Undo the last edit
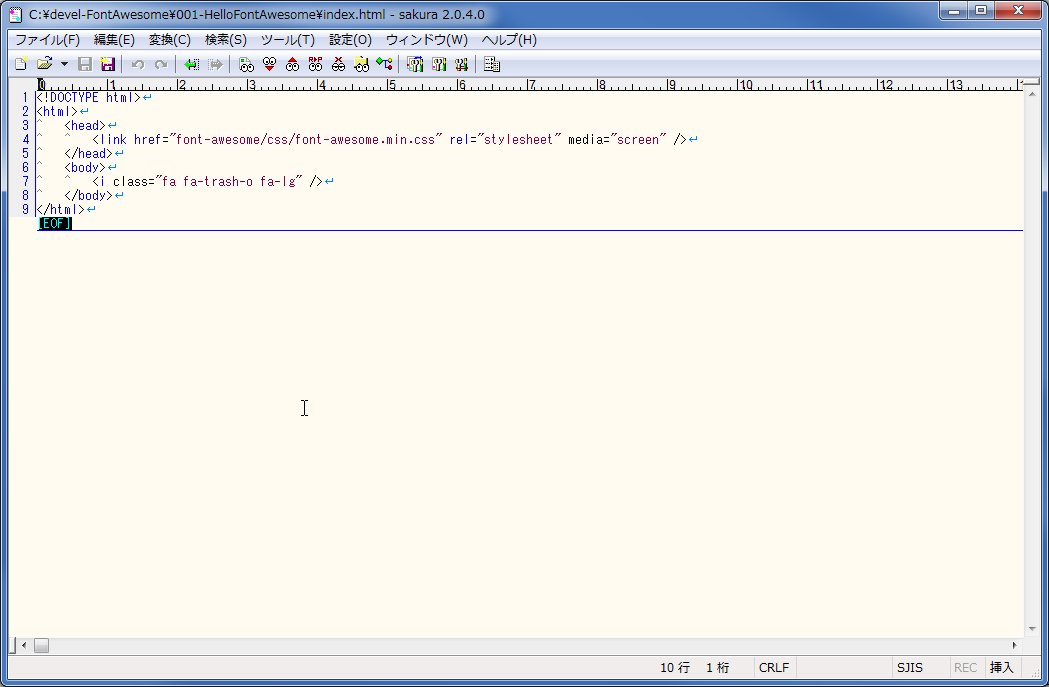This screenshot has height=687, width=1049. [138, 64]
